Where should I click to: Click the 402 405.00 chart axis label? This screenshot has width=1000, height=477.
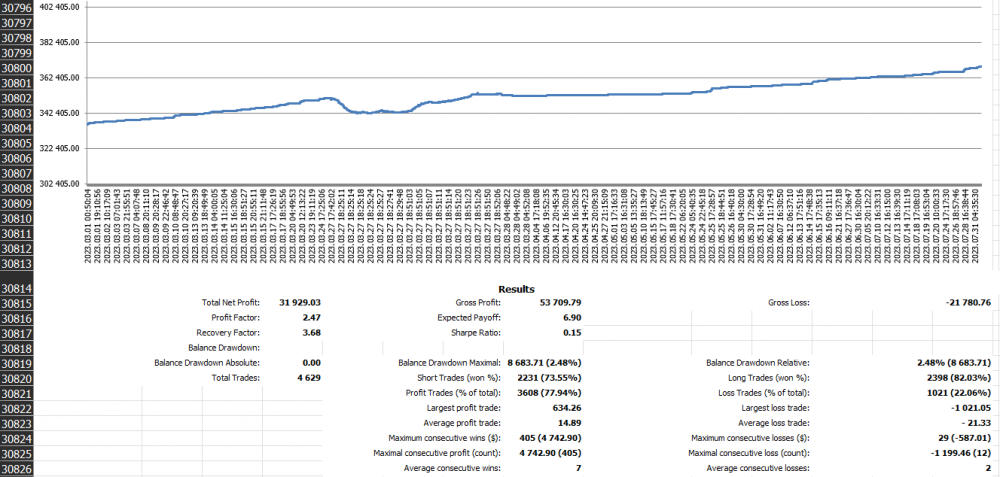59,7
